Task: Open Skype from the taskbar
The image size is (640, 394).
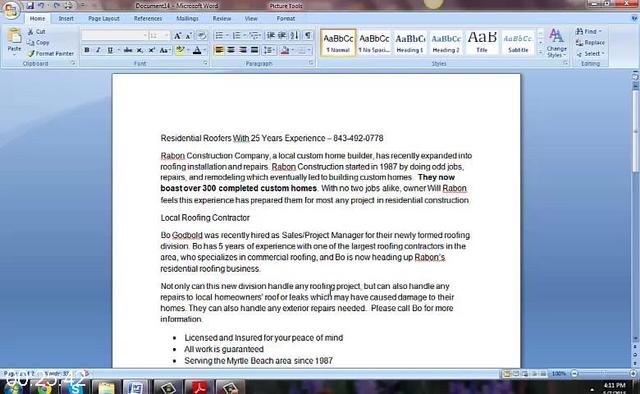Action: click(76, 387)
